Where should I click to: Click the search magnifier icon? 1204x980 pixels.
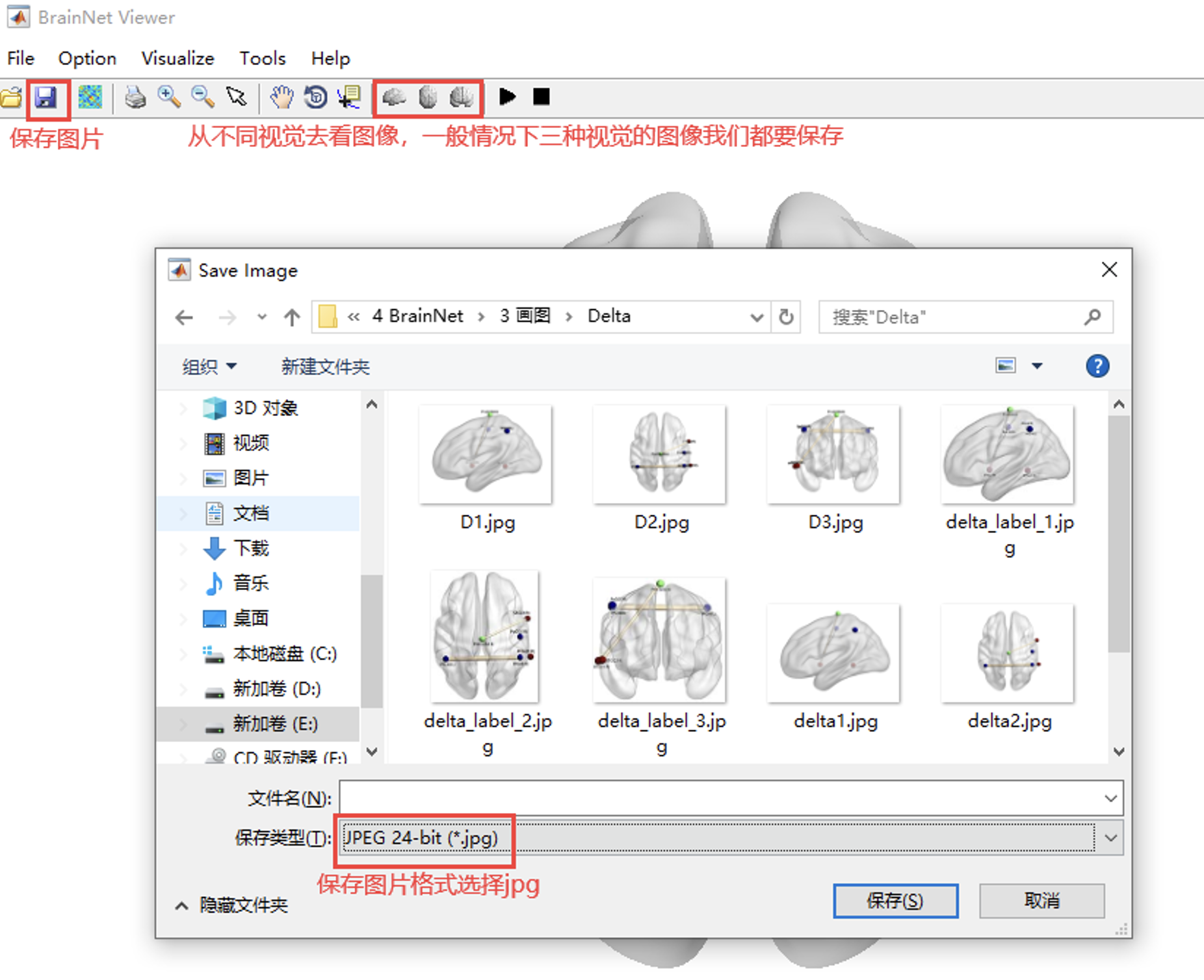pyautogui.click(x=1093, y=317)
